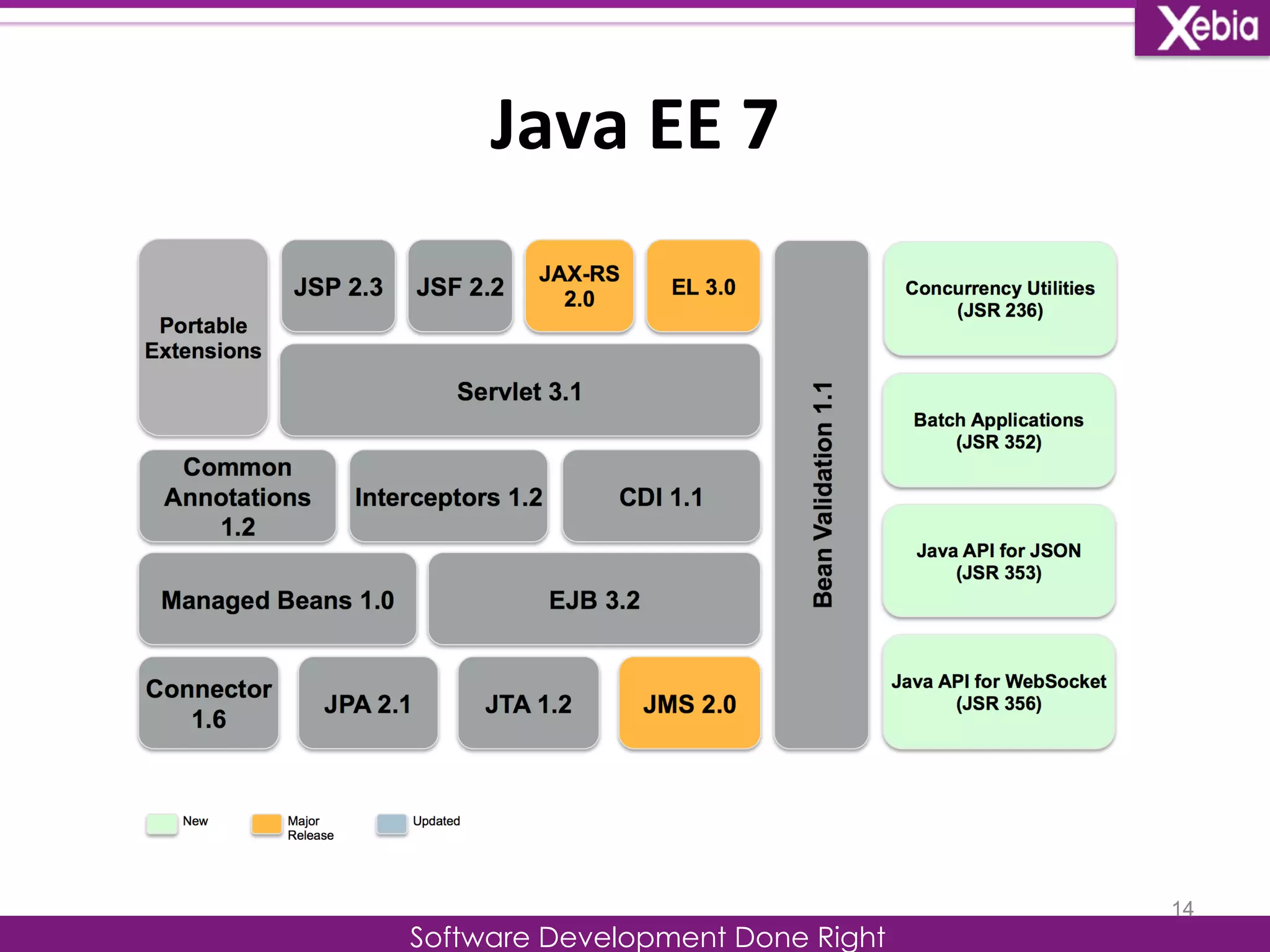Click the orange JAX-RS 2.0 block
The image size is (1270, 952).
click(579, 286)
